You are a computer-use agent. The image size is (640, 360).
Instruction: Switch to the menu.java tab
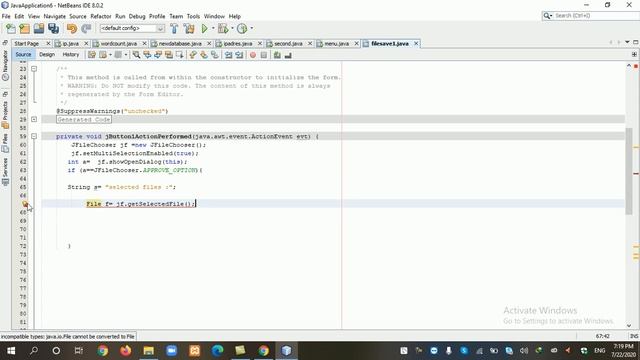click(x=336, y=43)
